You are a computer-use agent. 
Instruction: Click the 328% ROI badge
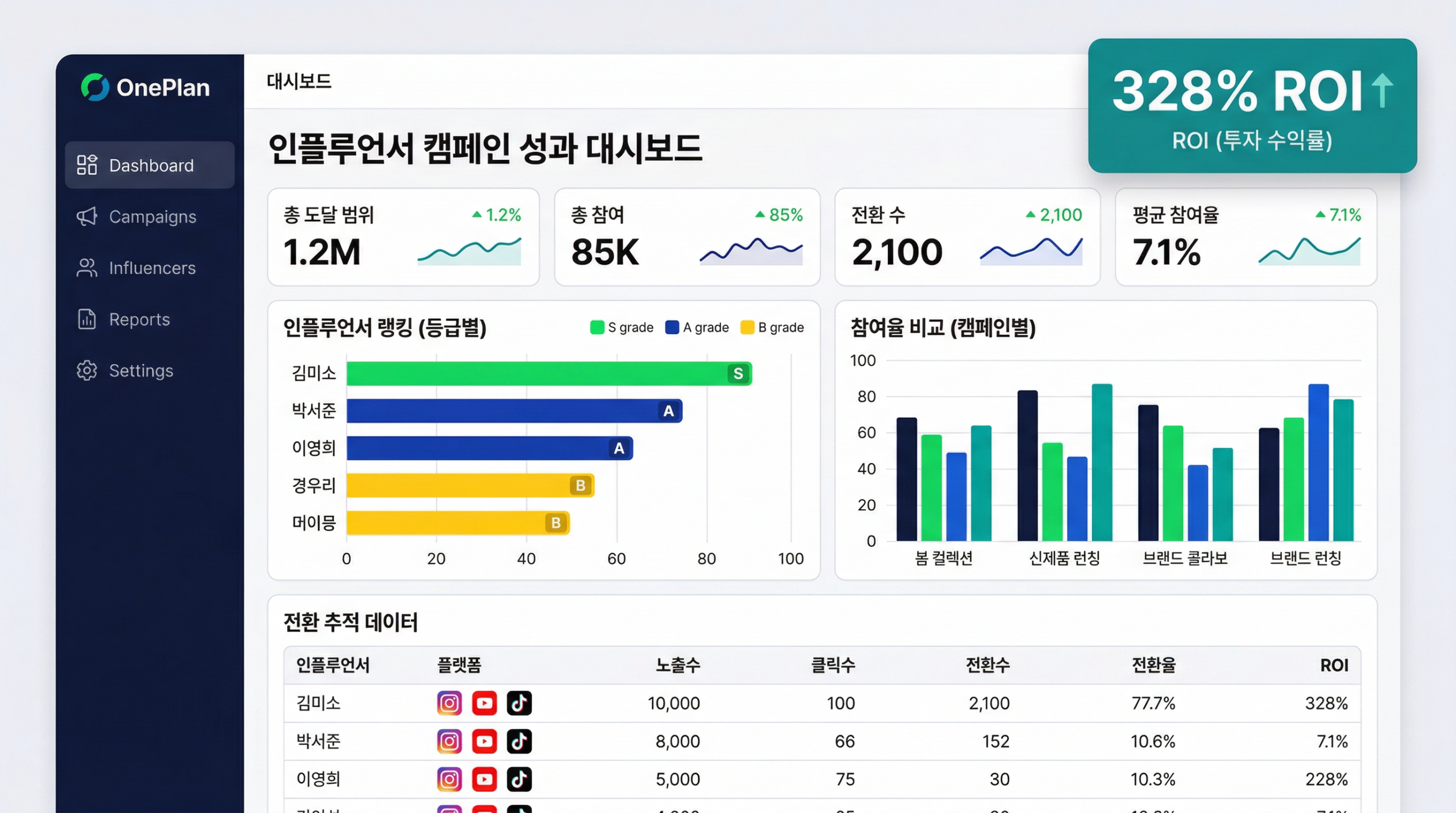[1251, 105]
